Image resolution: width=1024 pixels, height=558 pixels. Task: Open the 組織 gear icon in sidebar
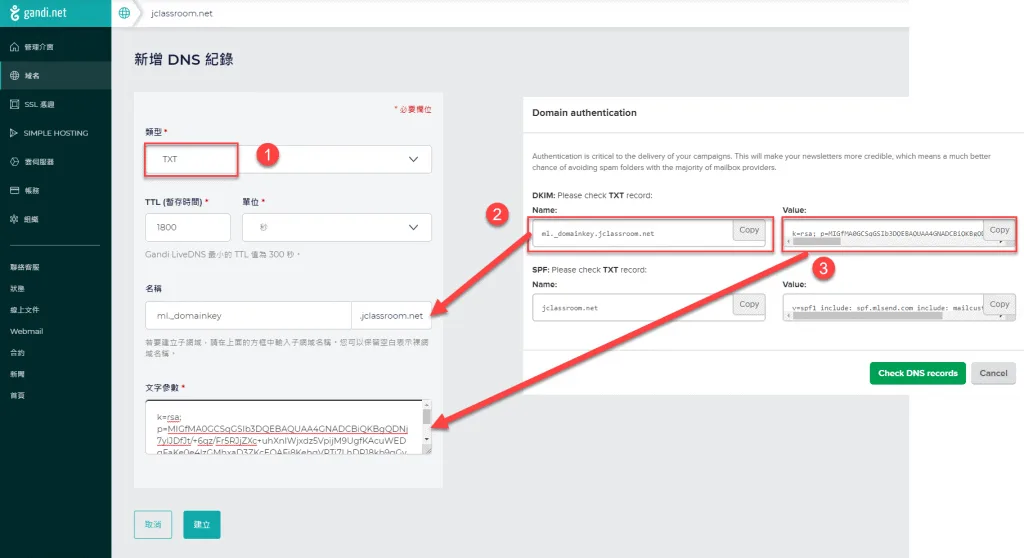tap(14, 220)
